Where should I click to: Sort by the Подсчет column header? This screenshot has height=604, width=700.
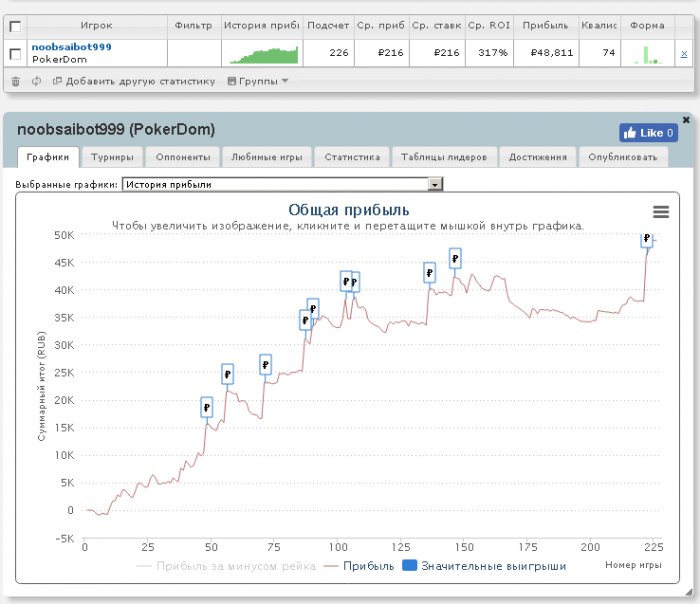(x=328, y=25)
